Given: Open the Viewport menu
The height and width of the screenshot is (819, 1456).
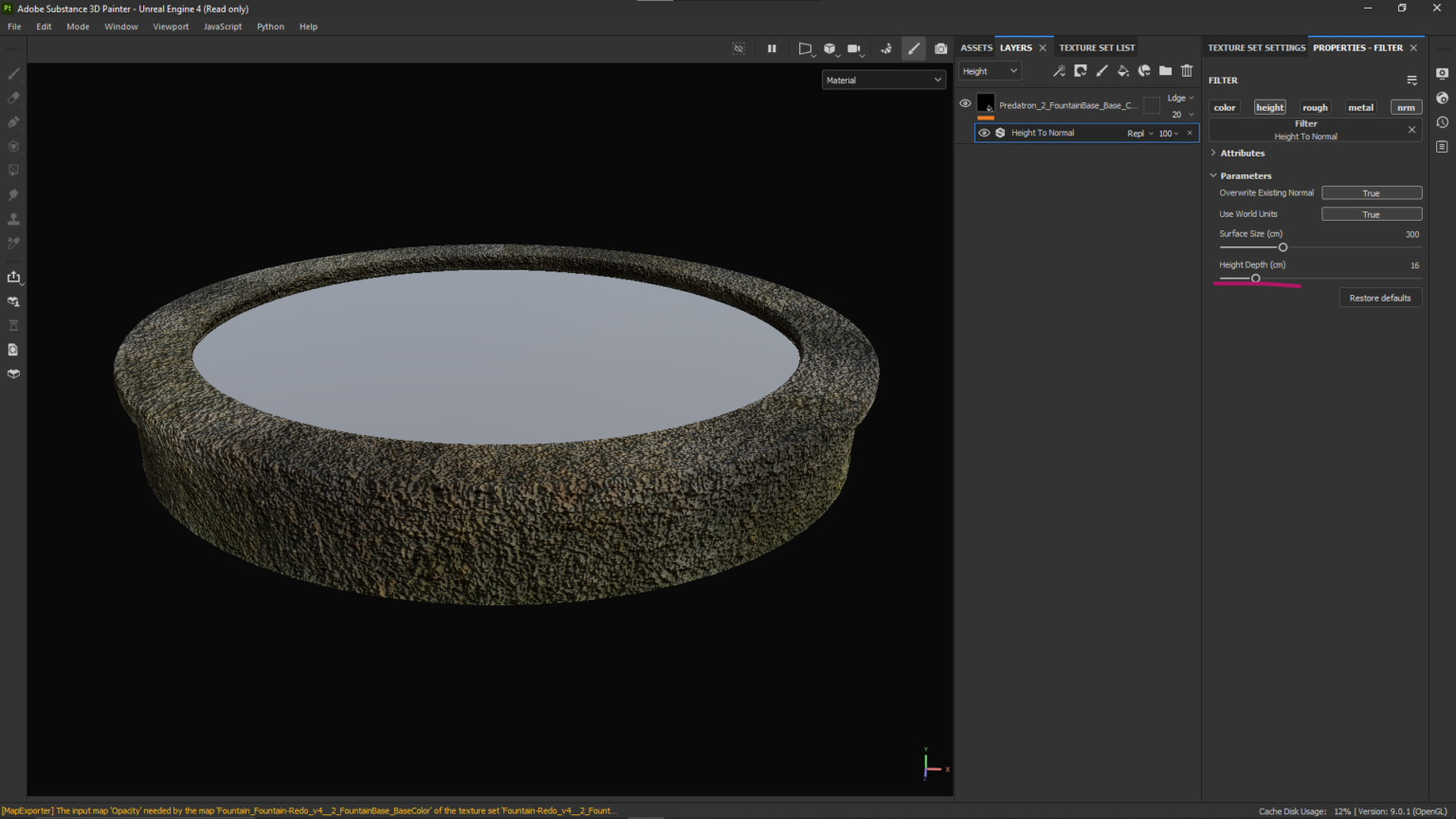Looking at the screenshot, I should point(171,27).
